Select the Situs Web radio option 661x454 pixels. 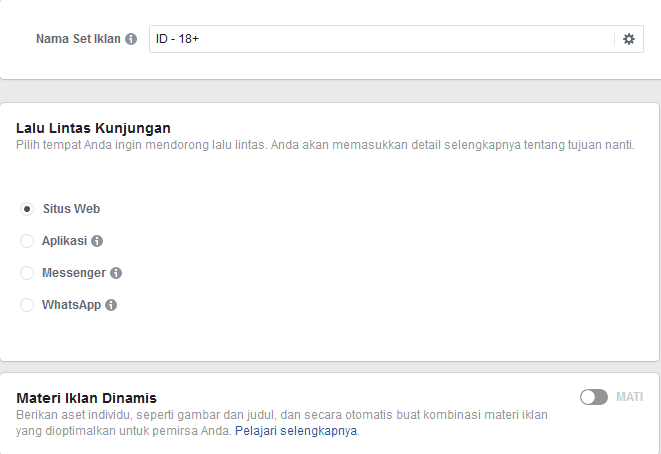pyautogui.click(x=27, y=209)
